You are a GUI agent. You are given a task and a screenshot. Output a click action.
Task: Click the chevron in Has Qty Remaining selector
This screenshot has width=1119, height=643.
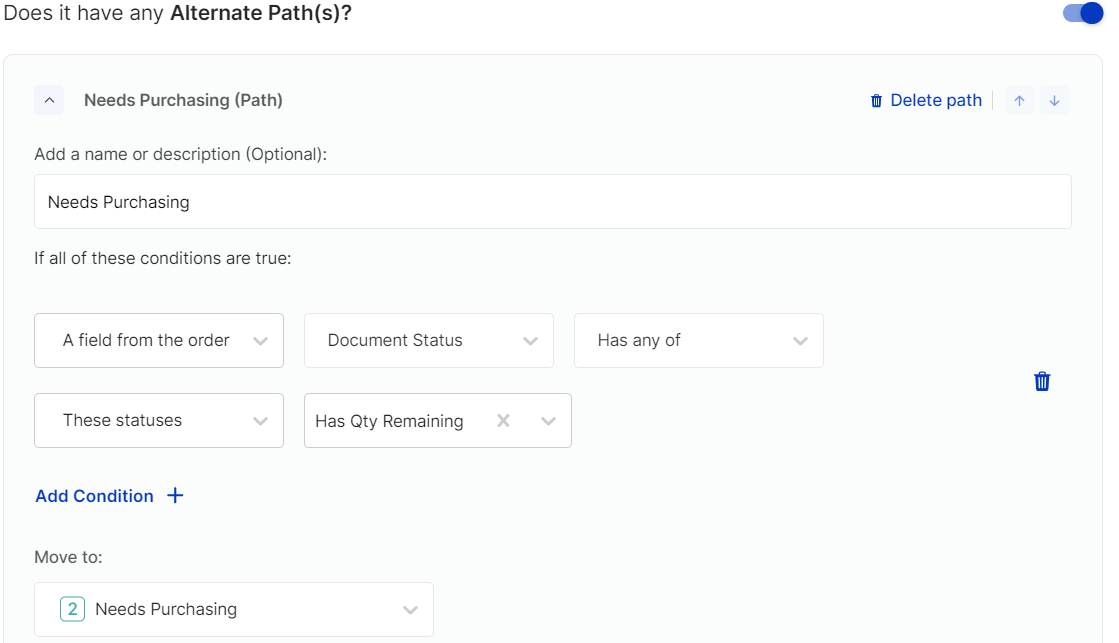(548, 421)
